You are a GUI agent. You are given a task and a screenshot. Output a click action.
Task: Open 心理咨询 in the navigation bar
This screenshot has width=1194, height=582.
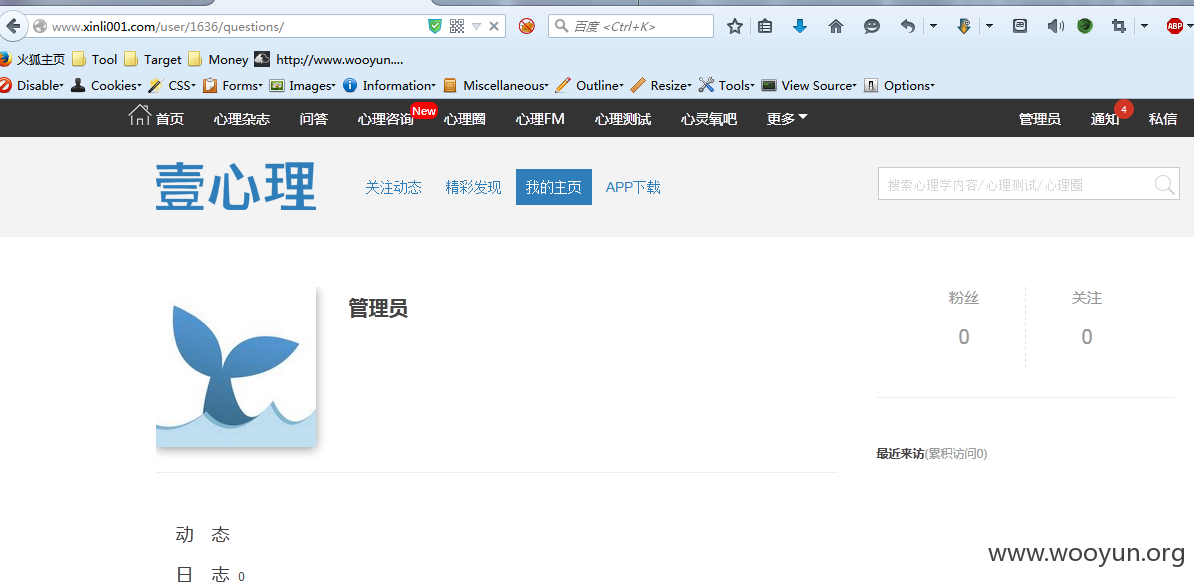[x=385, y=119]
